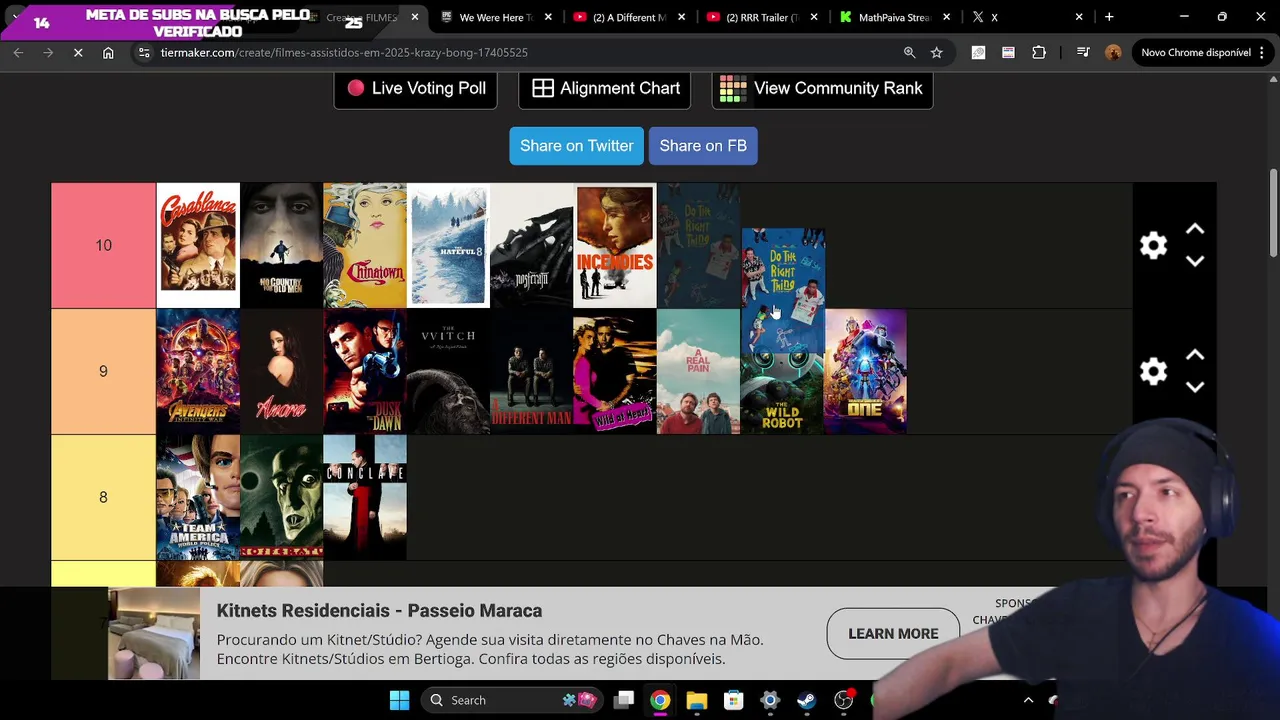
Task: Open the browser extensions puzzle icon
Action: point(1039,52)
